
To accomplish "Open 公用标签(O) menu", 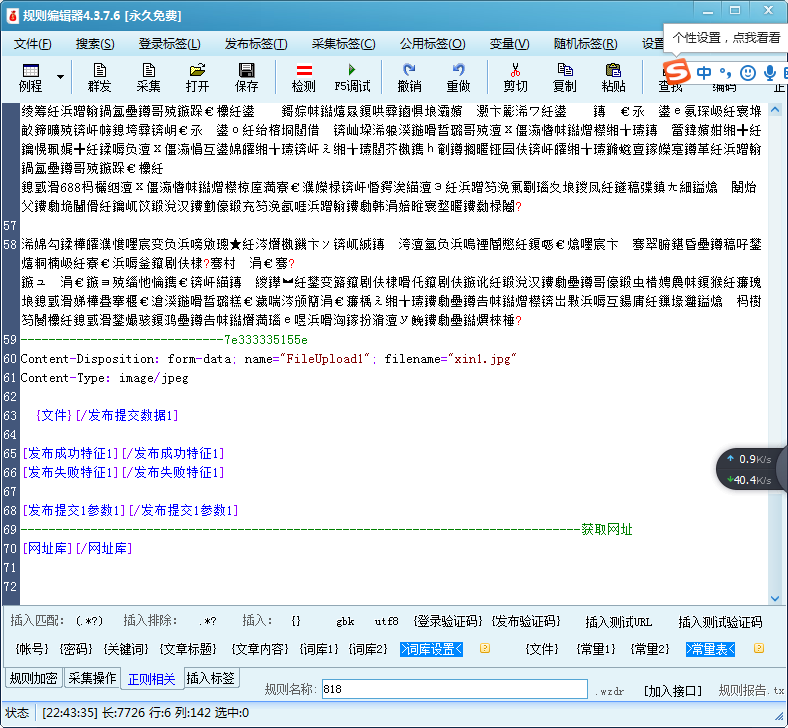I will (432, 44).
